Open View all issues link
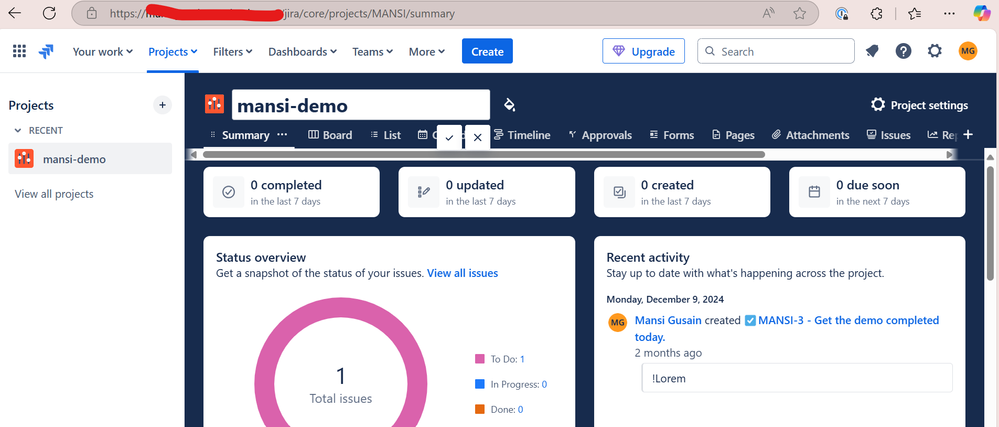 tap(463, 273)
